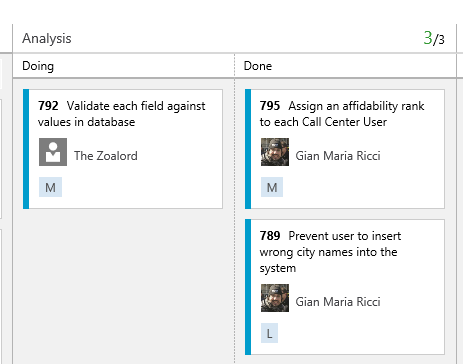Image resolution: width=463 pixels, height=364 pixels.
Task: Click Gian Maria Ricci name on card 789
Action: coord(338,302)
